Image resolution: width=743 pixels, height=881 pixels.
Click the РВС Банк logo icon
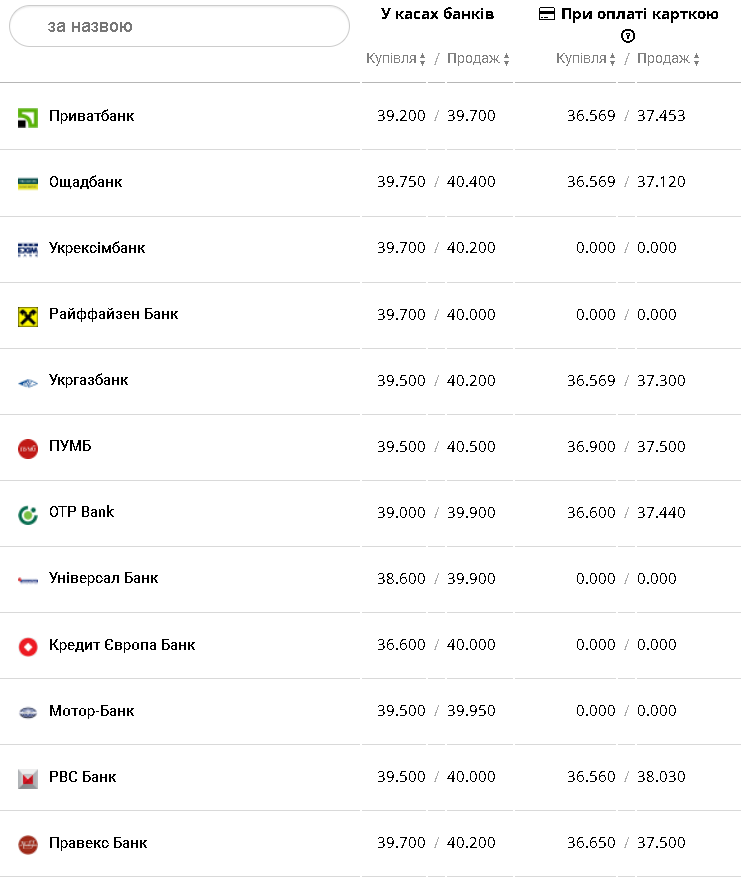click(28, 778)
